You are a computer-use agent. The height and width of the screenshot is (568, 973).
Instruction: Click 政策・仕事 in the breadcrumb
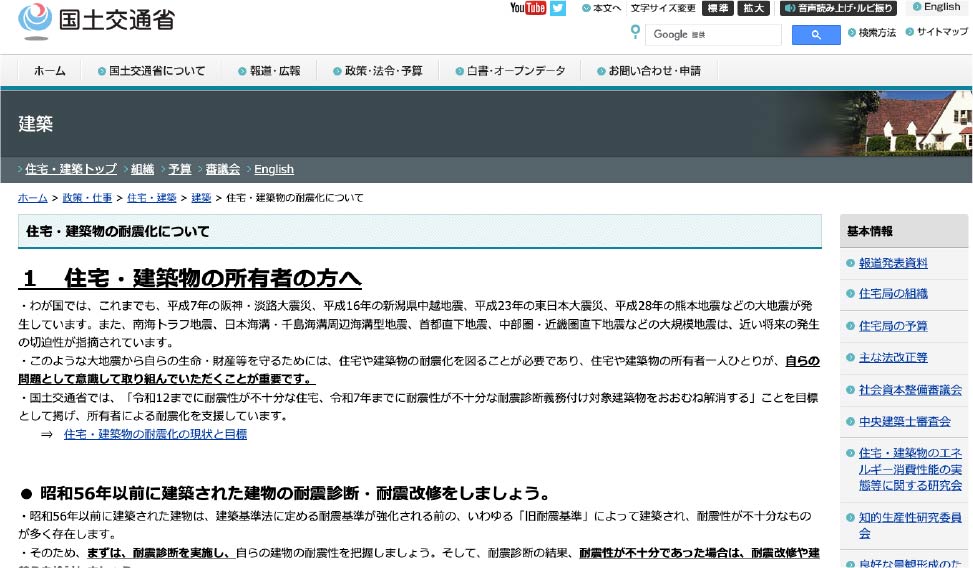coord(87,198)
